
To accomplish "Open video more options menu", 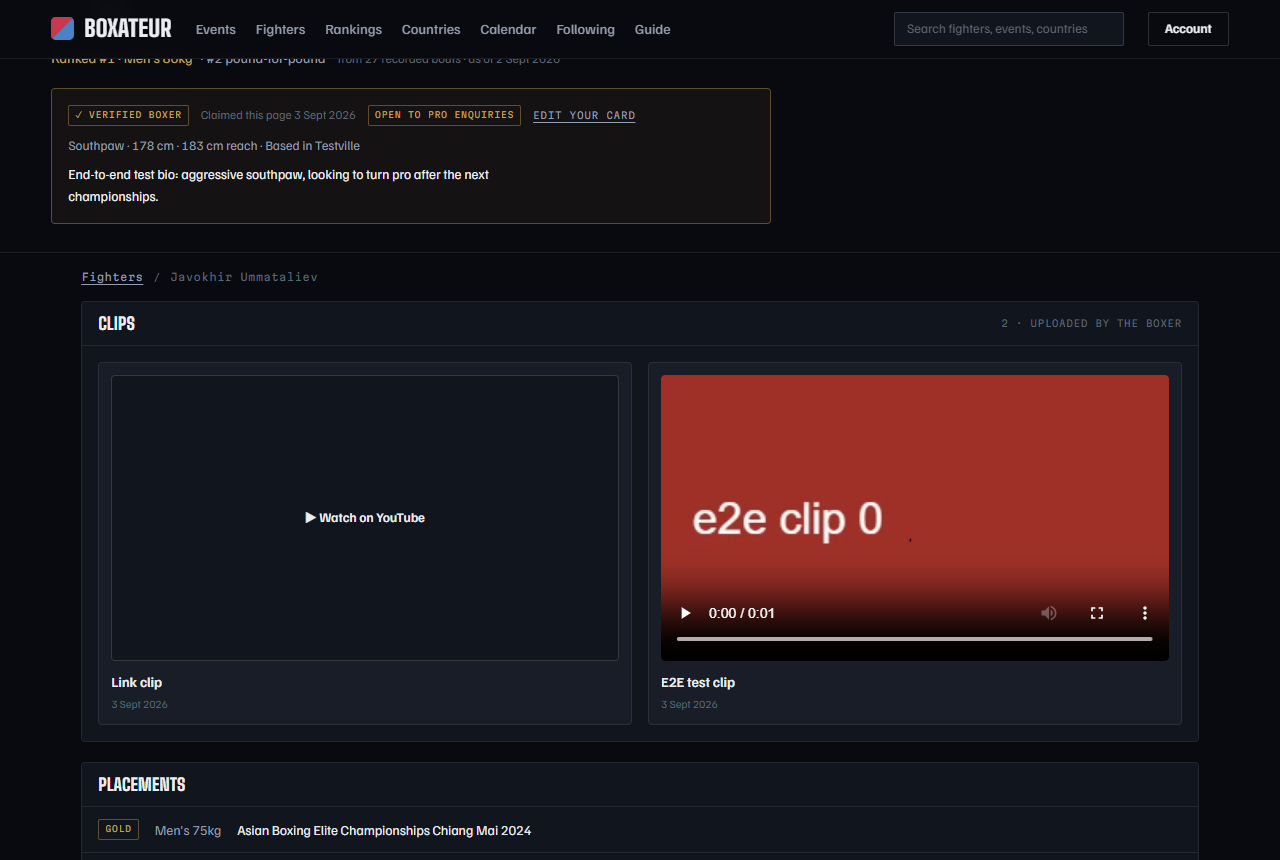I will coord(1144,613).
